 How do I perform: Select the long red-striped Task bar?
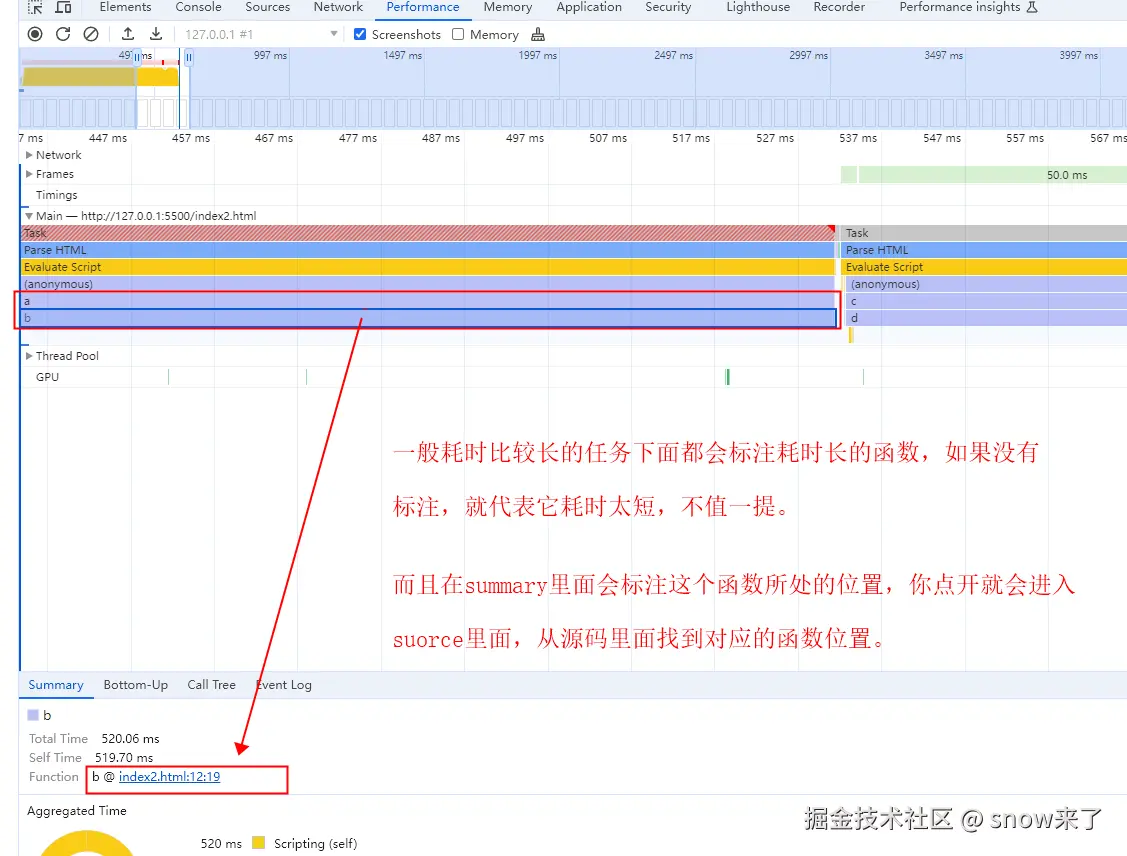point(428,233)
